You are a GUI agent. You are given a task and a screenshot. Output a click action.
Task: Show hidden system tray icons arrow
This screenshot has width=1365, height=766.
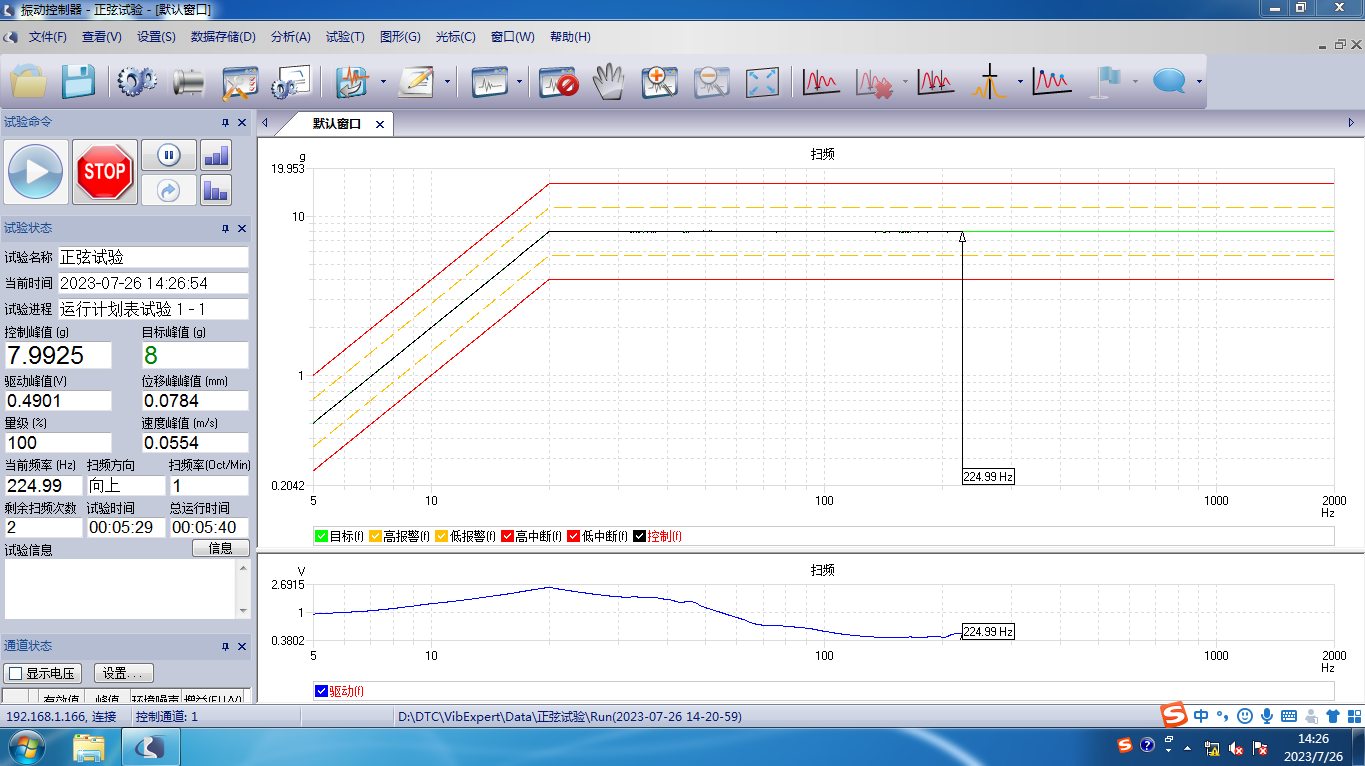(x=1187, y=747)
